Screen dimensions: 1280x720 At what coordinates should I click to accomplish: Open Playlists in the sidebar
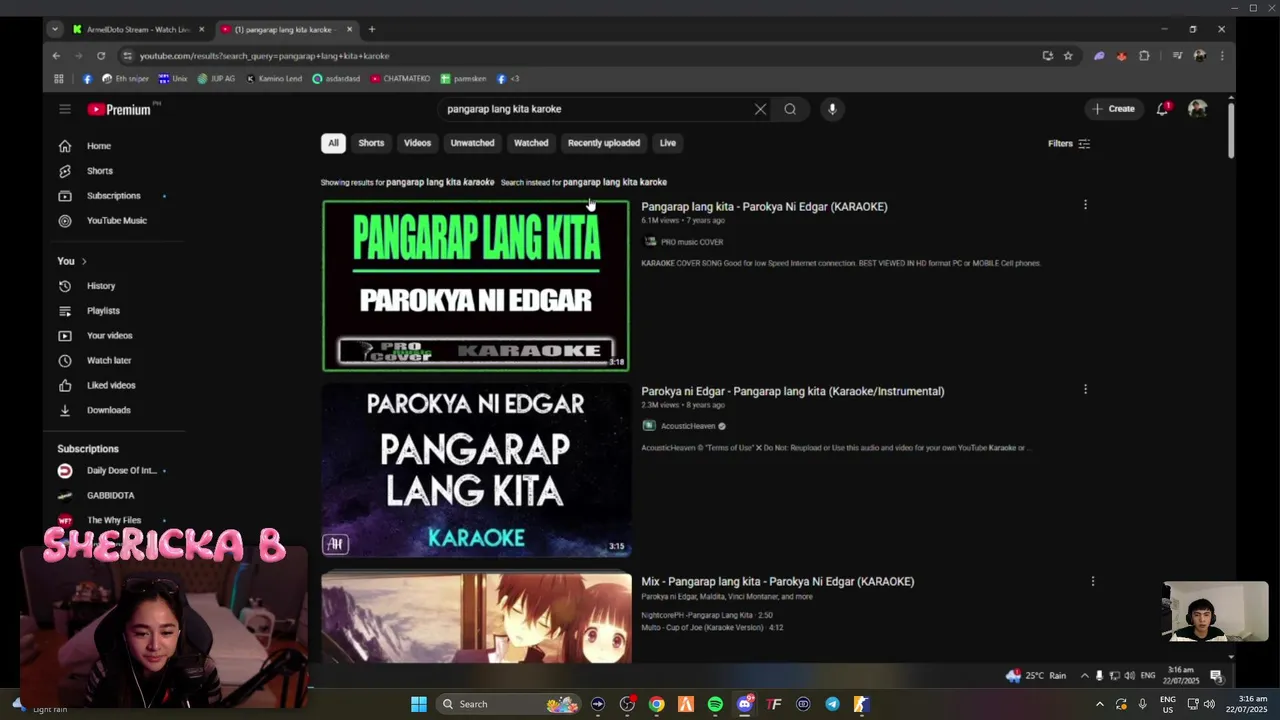103,311
